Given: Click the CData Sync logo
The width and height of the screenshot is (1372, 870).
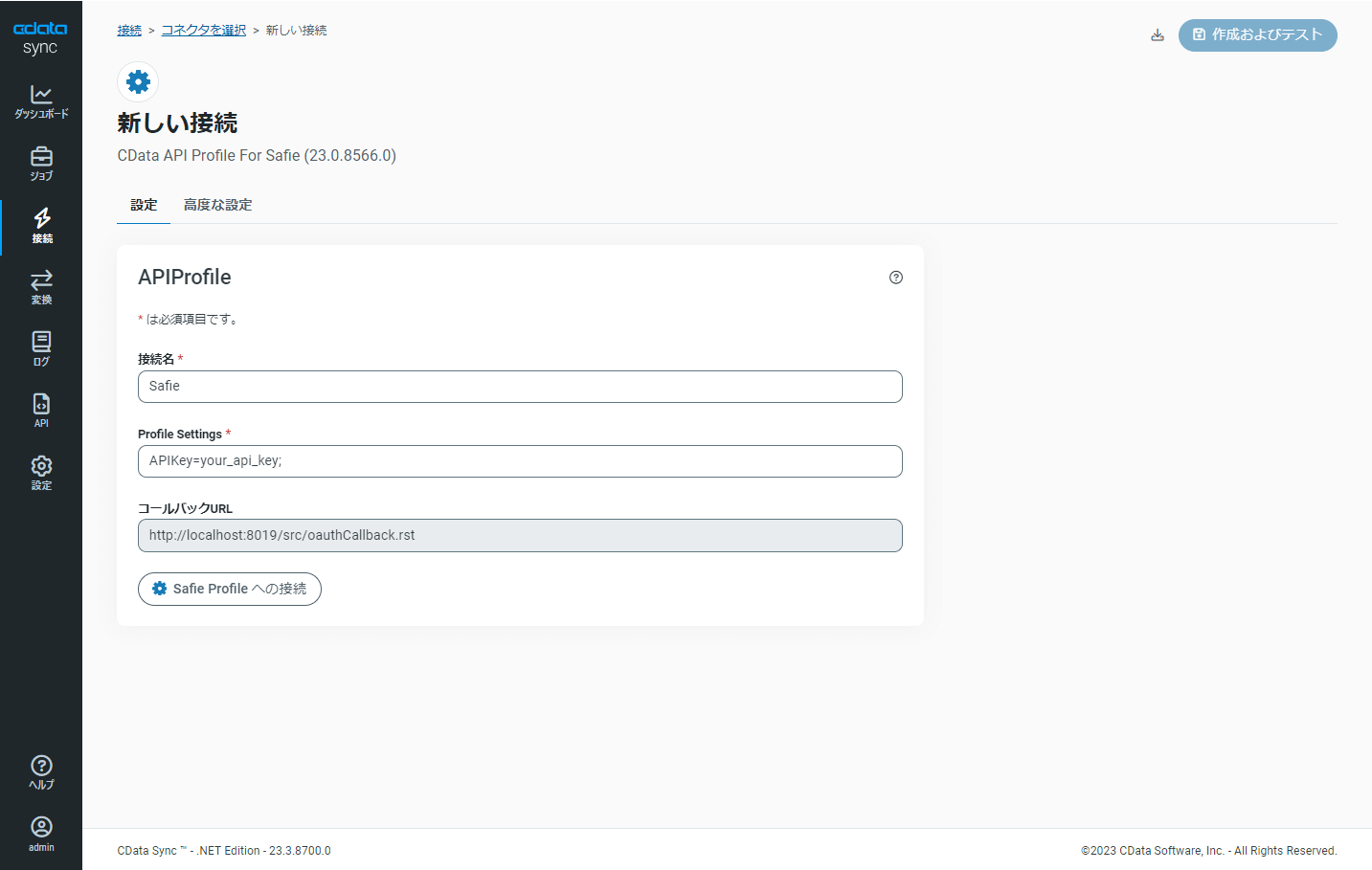Looking at the screenshot, I should 40,37.
